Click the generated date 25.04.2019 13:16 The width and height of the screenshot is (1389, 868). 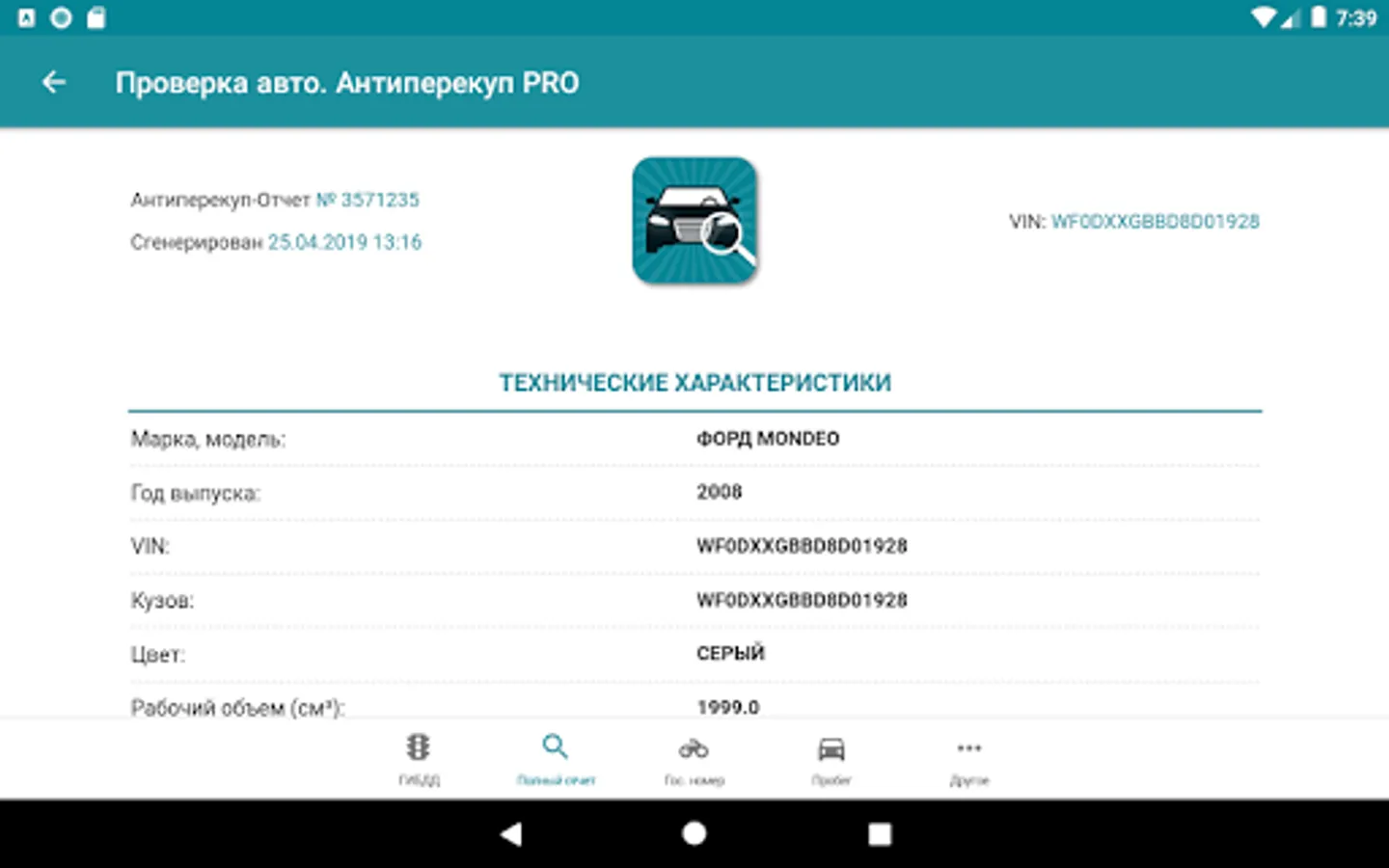point(344,242)
